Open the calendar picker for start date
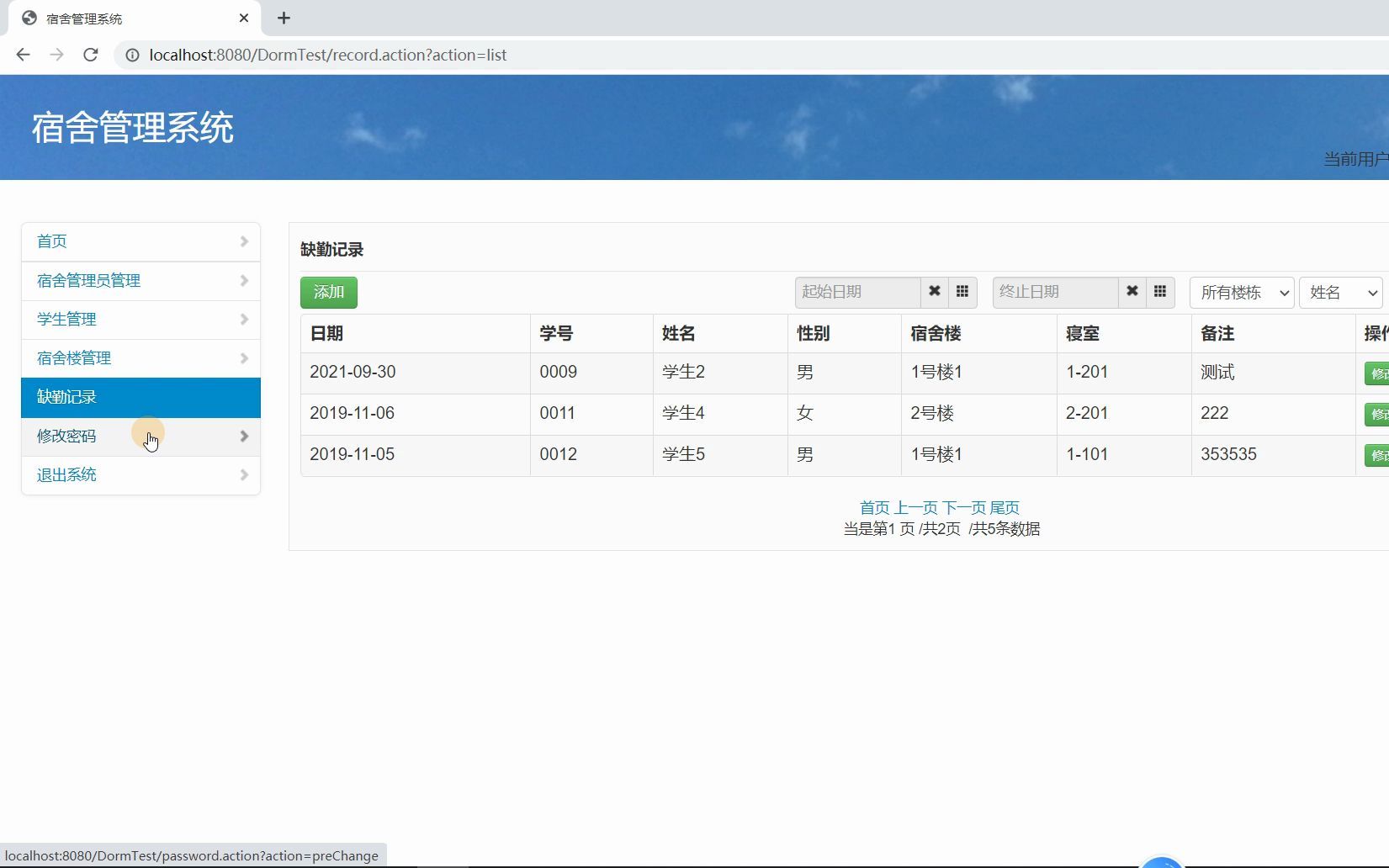Screen dimensions: 1389x868 coord(962,292)
